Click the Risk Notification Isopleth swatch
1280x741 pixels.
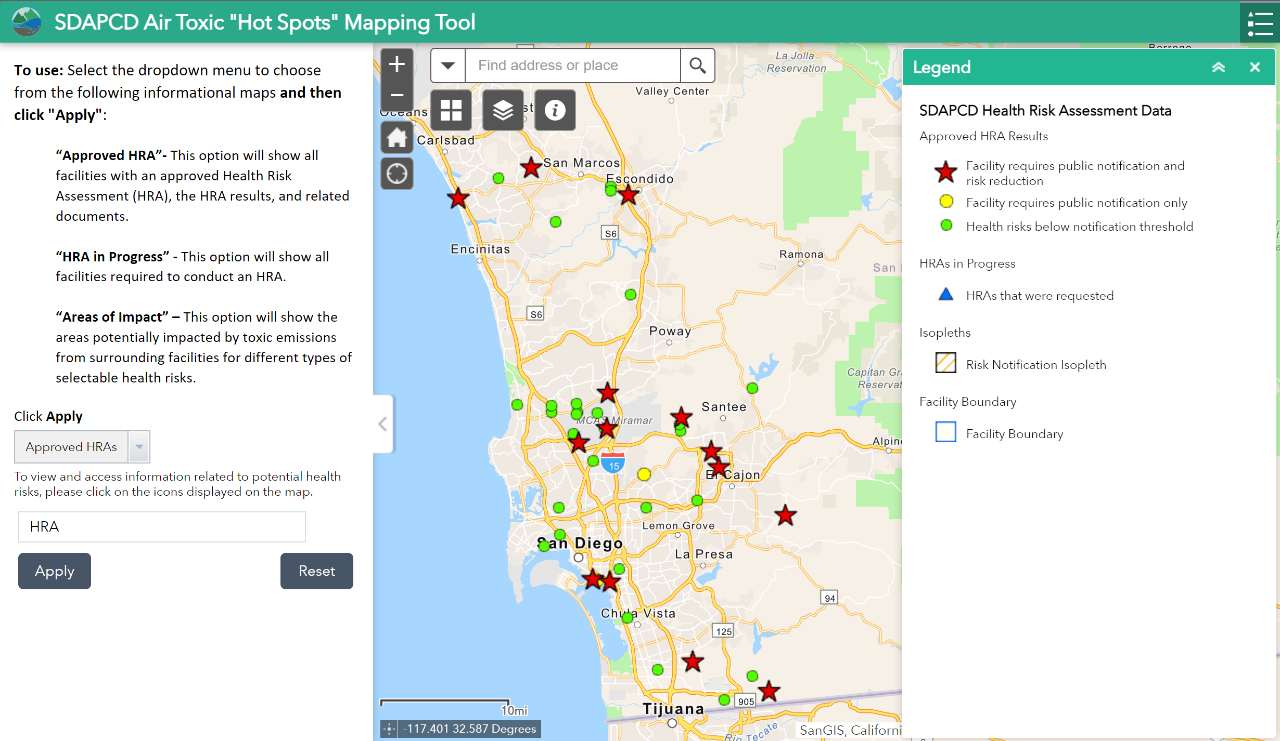[945, 363]
